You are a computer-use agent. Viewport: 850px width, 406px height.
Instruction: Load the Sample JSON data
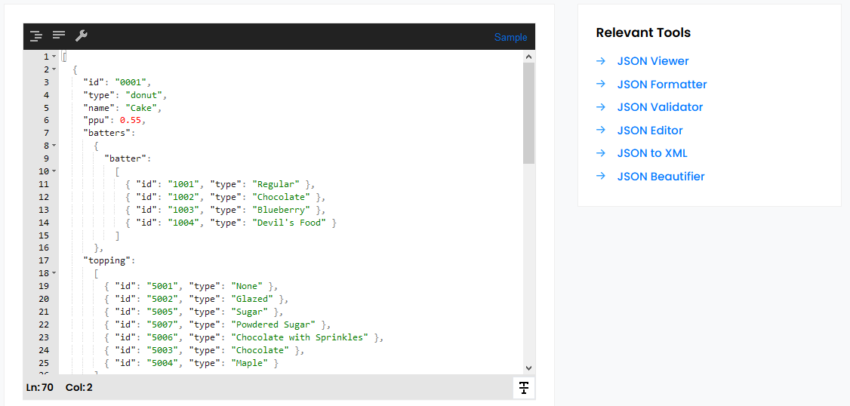(x=510, y=38)
